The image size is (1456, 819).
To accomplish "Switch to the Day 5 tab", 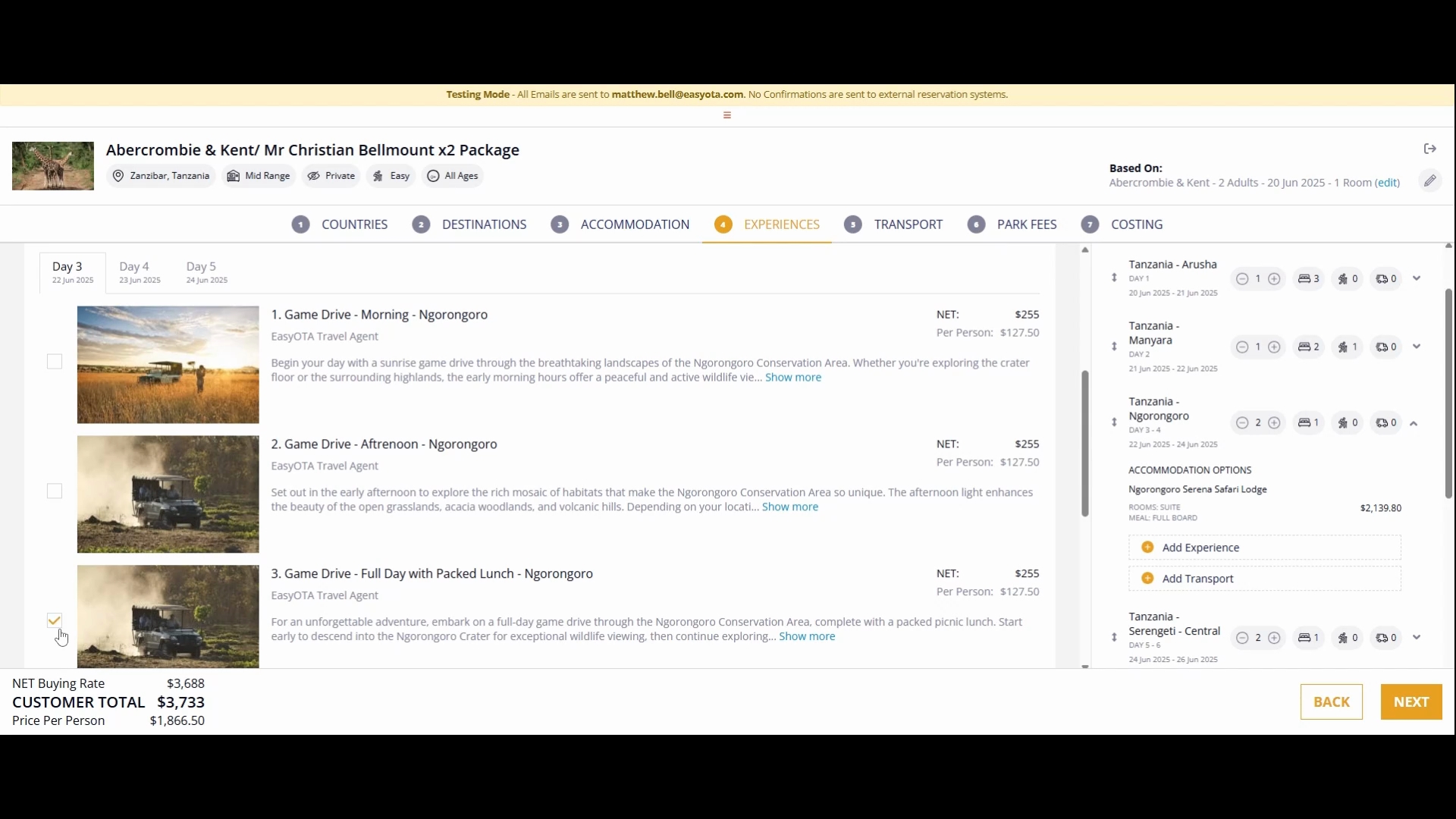I will pyautogui.click(x=207, y=273).
